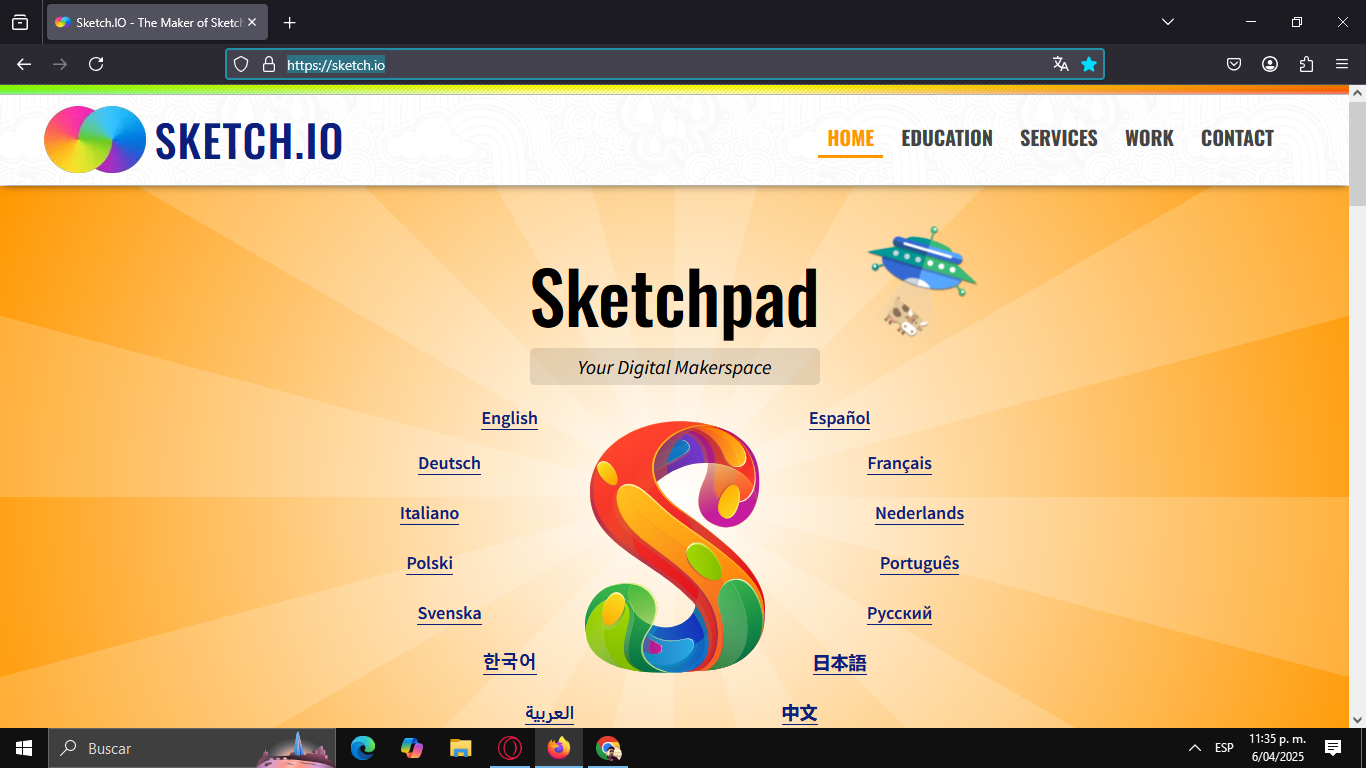Open the WORK navigation item
Viewport: 1366px width, 768px height.
pyautogui.click(x=1149, y=138)
